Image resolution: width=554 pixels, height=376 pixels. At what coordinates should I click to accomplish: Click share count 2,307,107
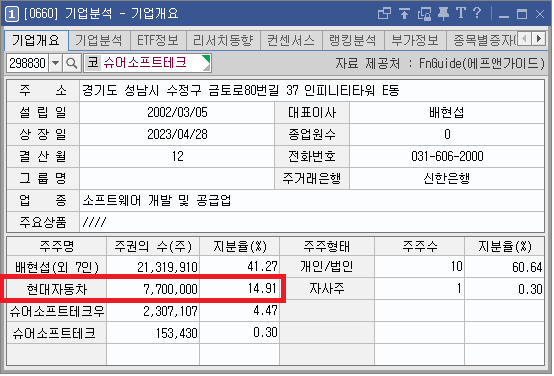coord(170,312)
